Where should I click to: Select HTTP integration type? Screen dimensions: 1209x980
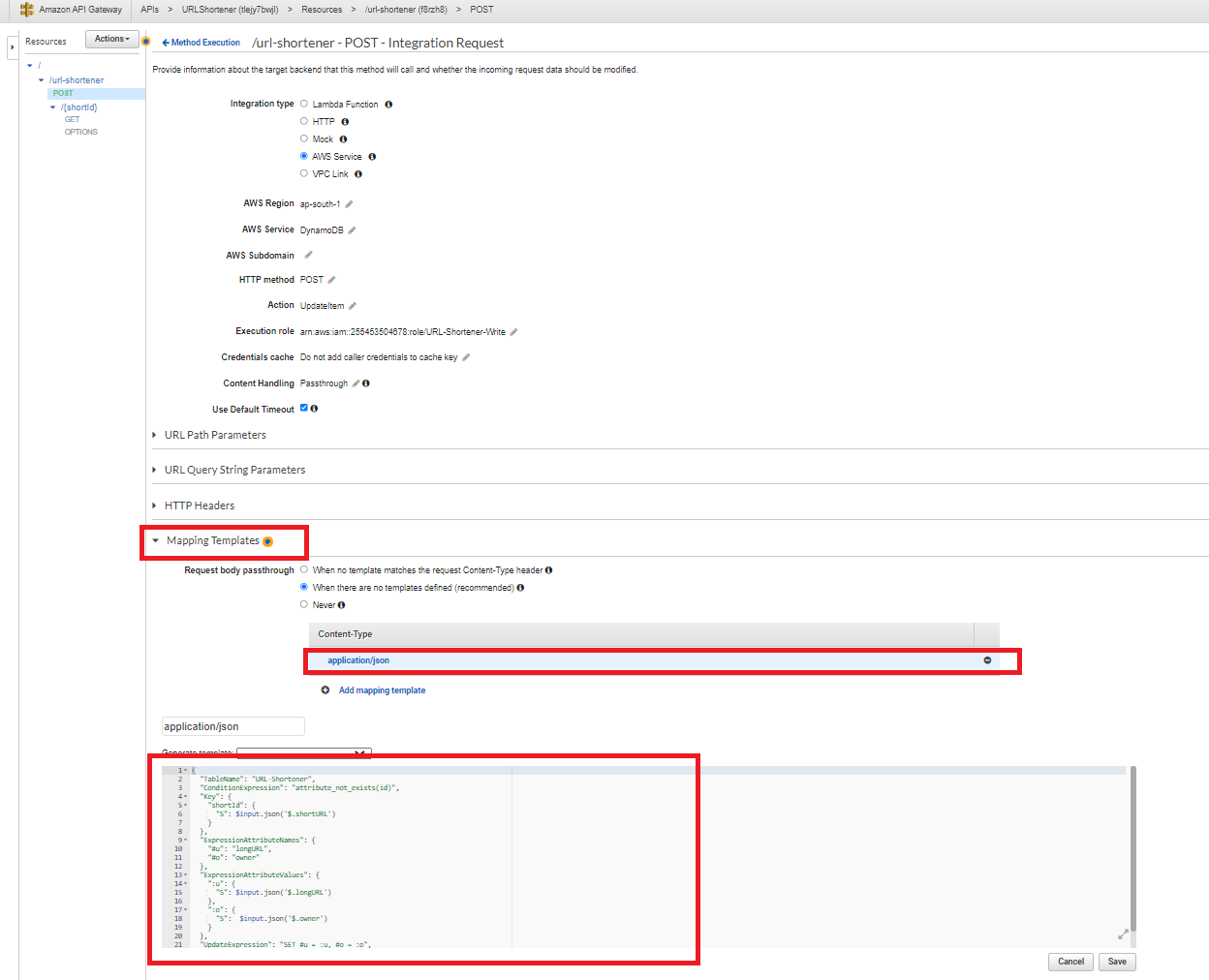click(x=304, y=121)
